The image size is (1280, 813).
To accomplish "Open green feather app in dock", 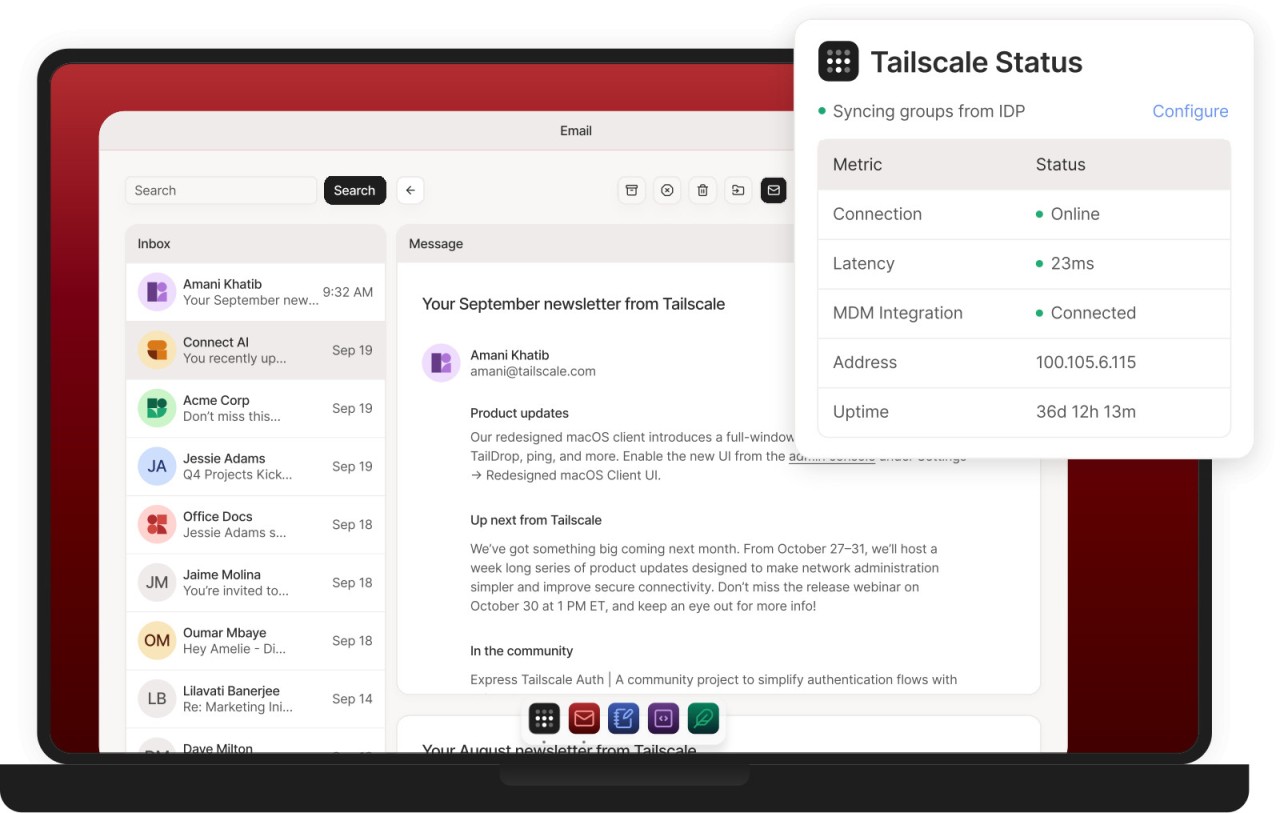I will pos(703,718).
